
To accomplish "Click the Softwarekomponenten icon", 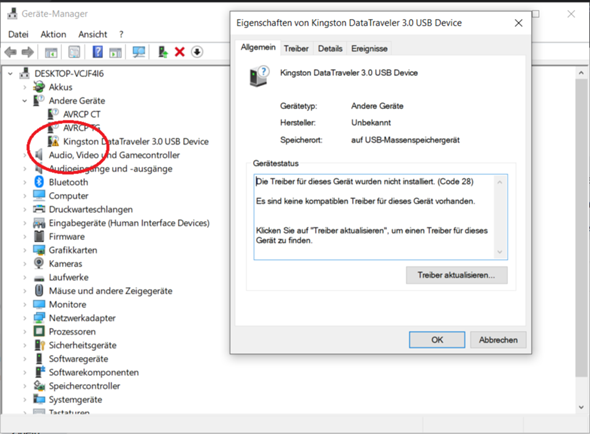I will coord(40,372).
